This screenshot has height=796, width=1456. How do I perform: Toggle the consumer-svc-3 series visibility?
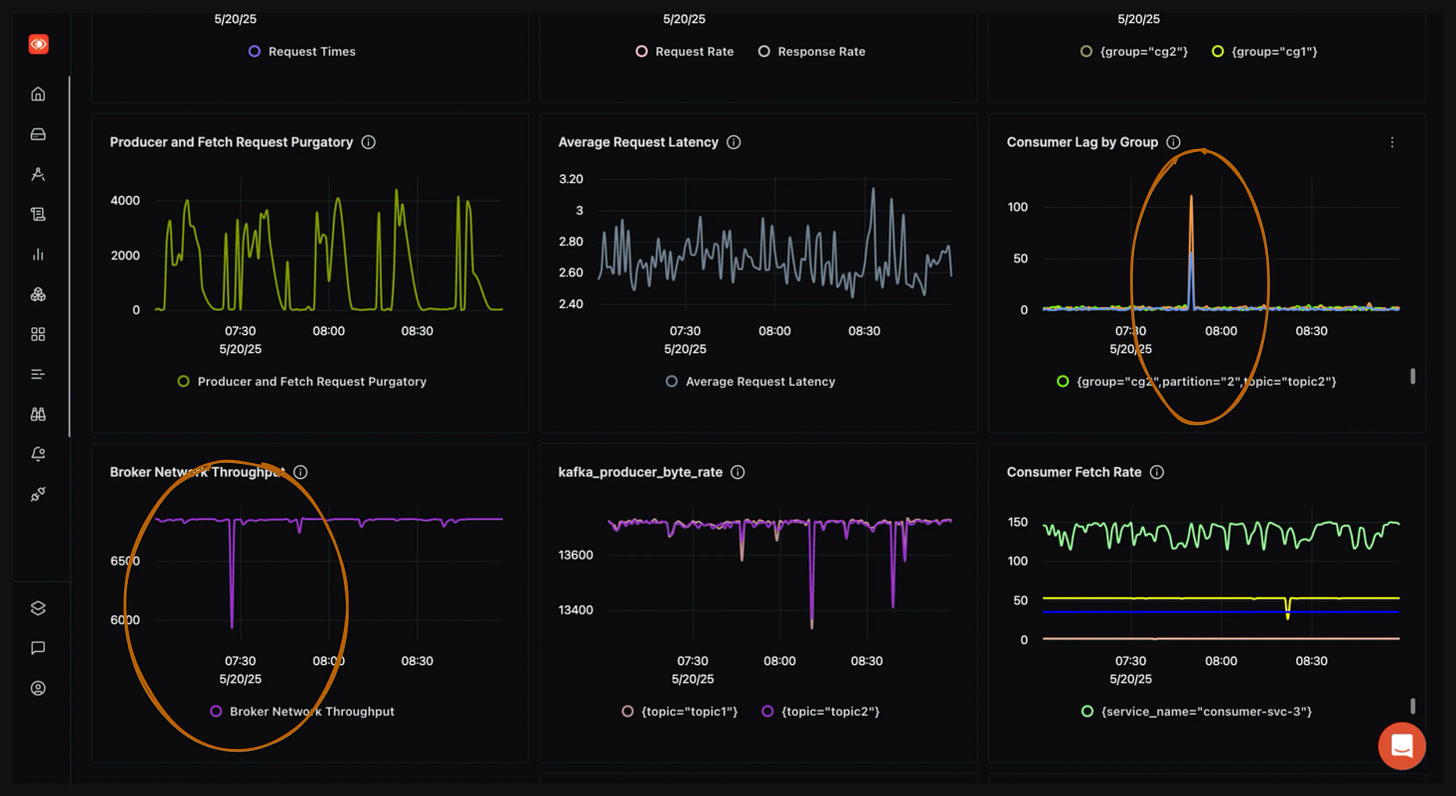click(x=1196, y=711)
